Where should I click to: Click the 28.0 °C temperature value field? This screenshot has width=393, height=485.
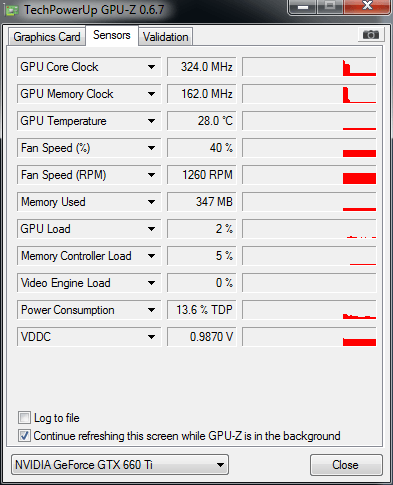click(201, 121)
